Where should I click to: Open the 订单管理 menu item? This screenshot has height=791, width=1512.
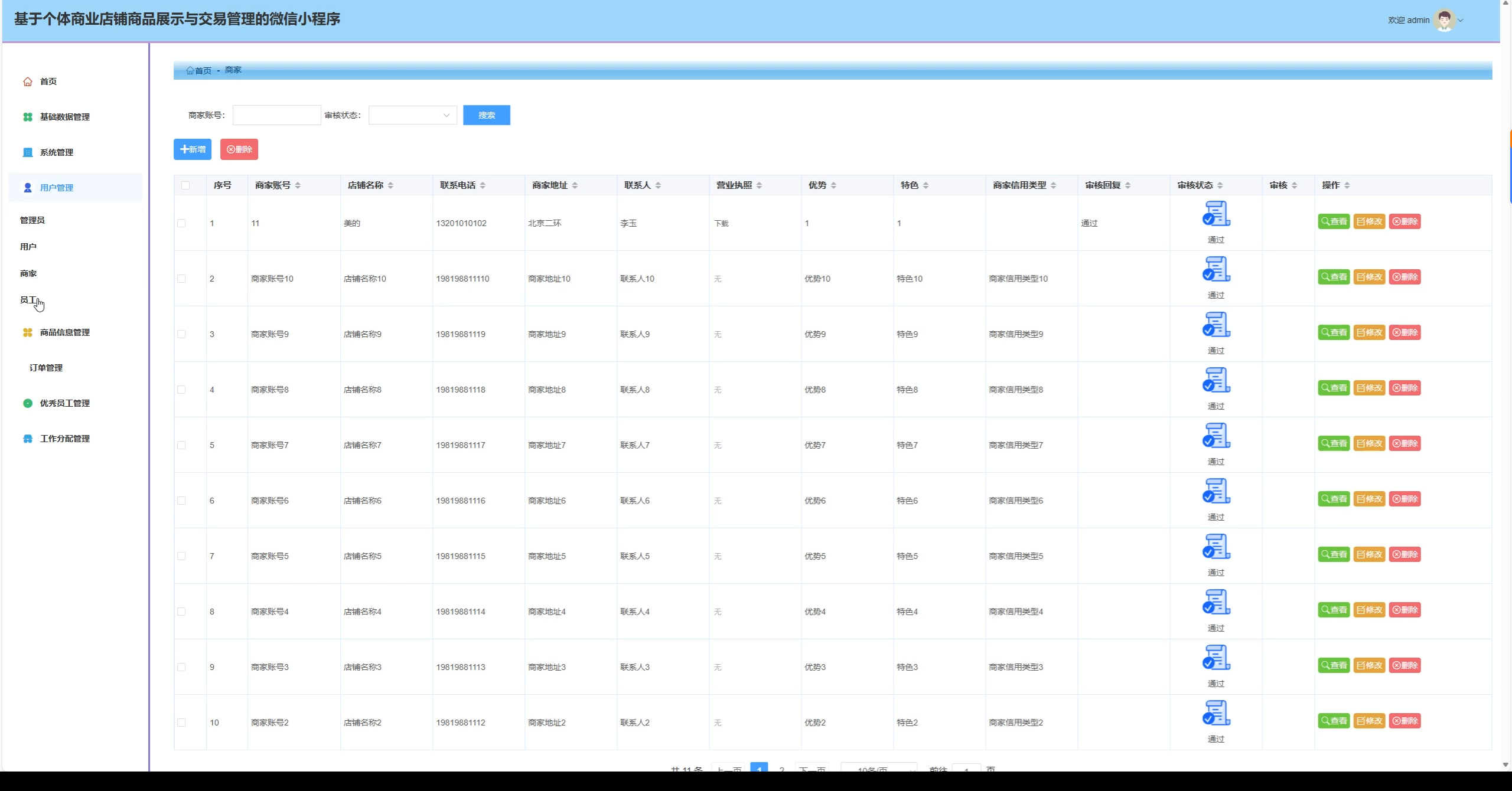(x=46, y=368)
